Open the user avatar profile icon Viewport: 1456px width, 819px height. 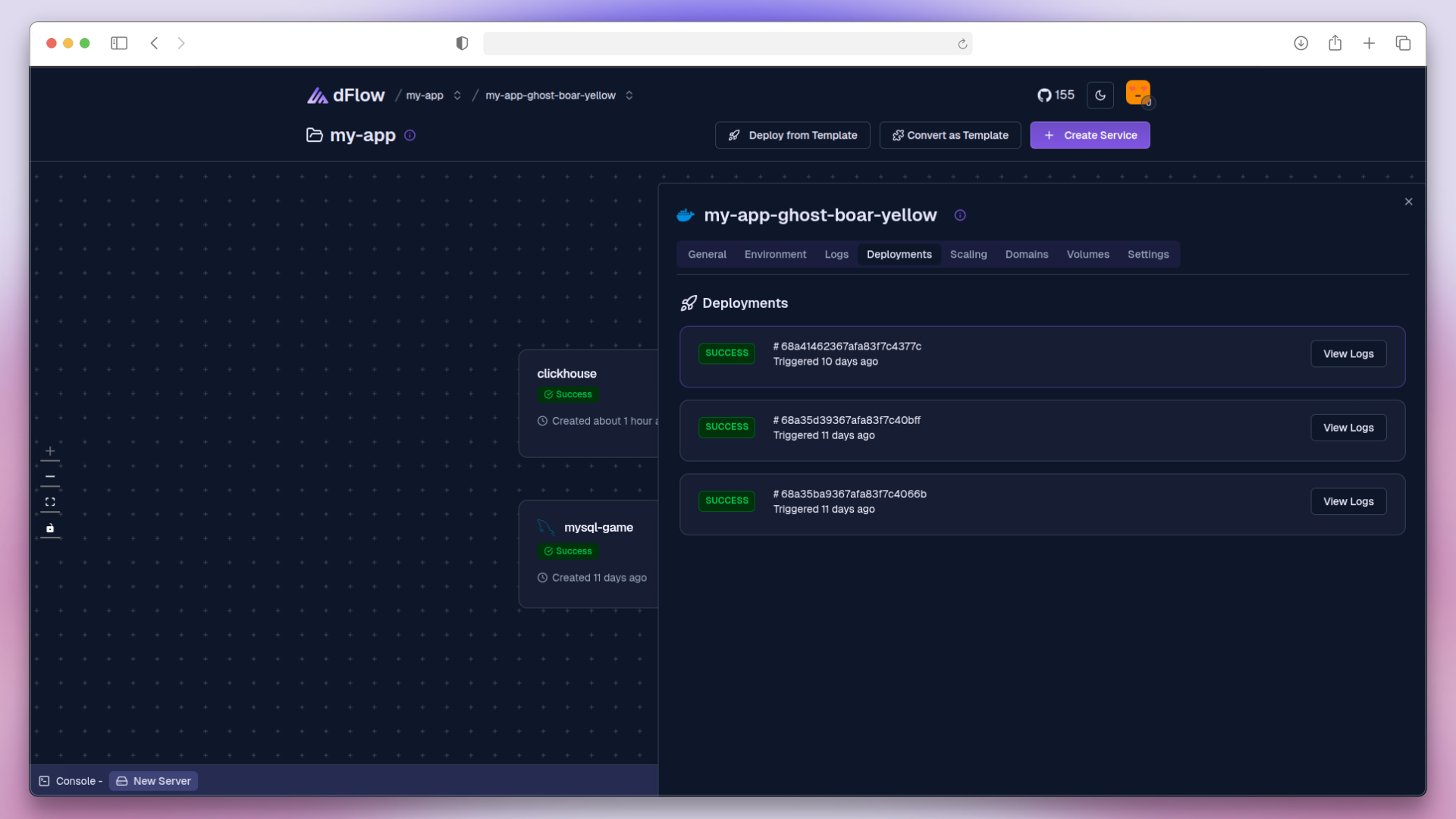click(x=1137, y=94)
